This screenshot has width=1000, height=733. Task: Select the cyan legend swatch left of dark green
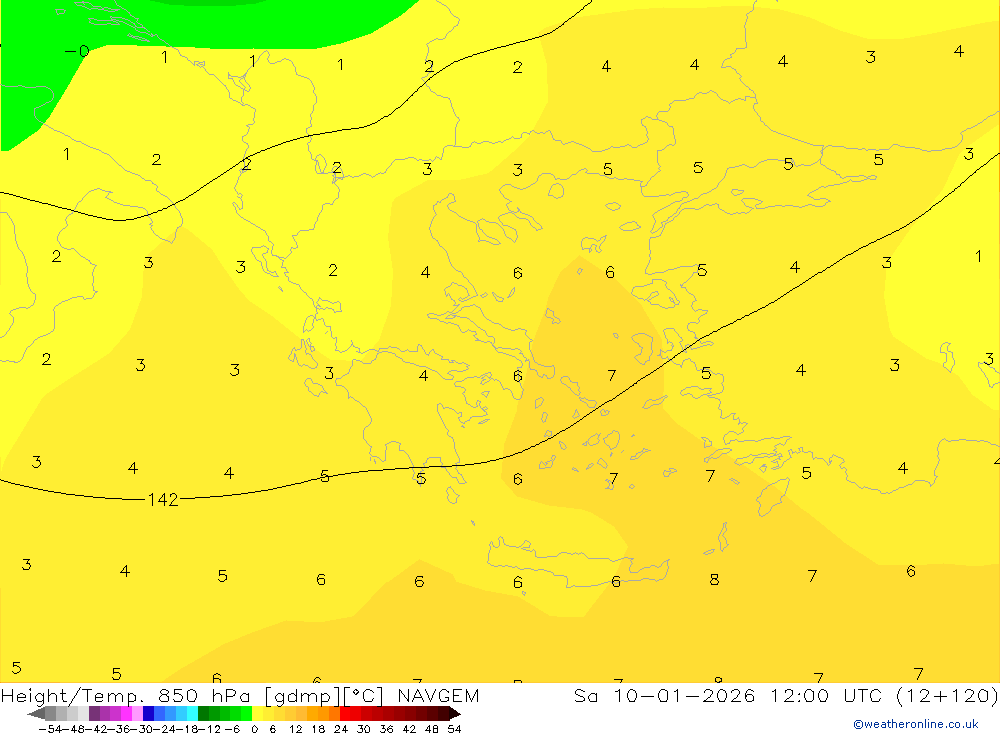(x=192, y=714)
